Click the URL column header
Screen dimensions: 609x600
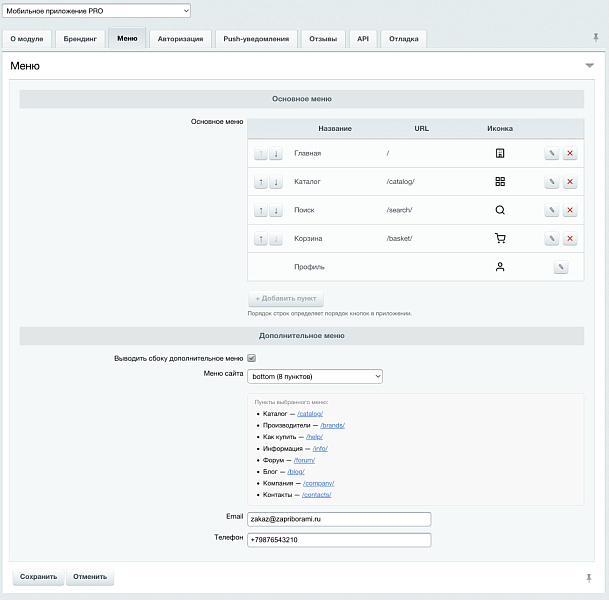point(421,129)
